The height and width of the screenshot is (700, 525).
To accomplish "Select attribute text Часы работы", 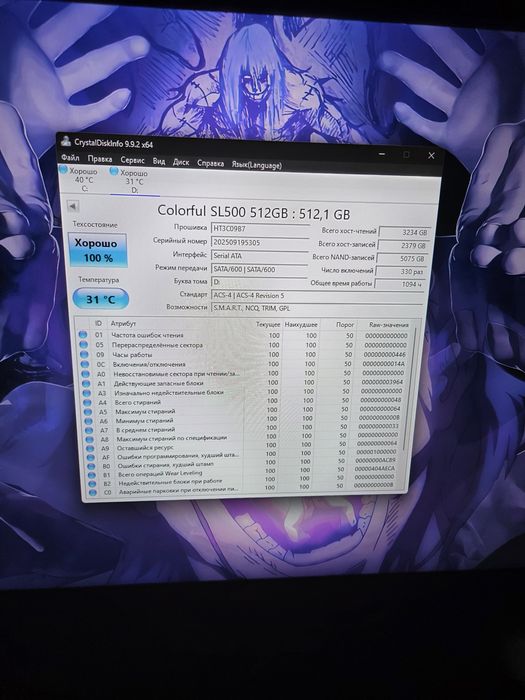I will pyautogui.click(x=132, y=355).
